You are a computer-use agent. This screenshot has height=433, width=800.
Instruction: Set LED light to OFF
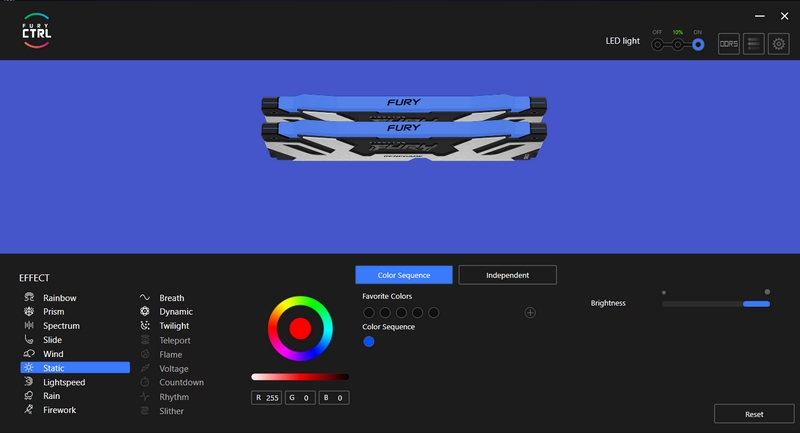pos(658,45)
